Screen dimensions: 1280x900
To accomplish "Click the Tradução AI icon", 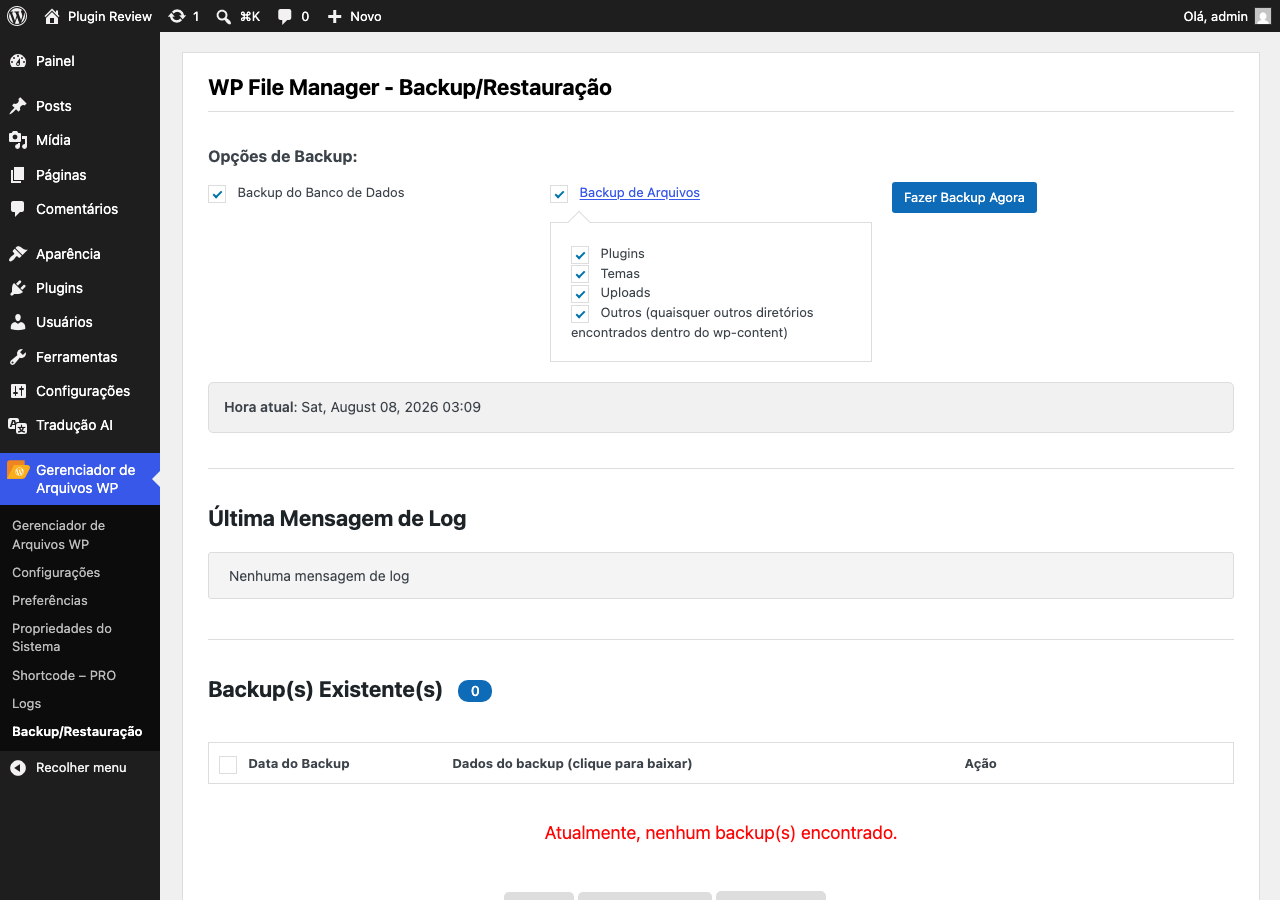I will click(18, 425).
